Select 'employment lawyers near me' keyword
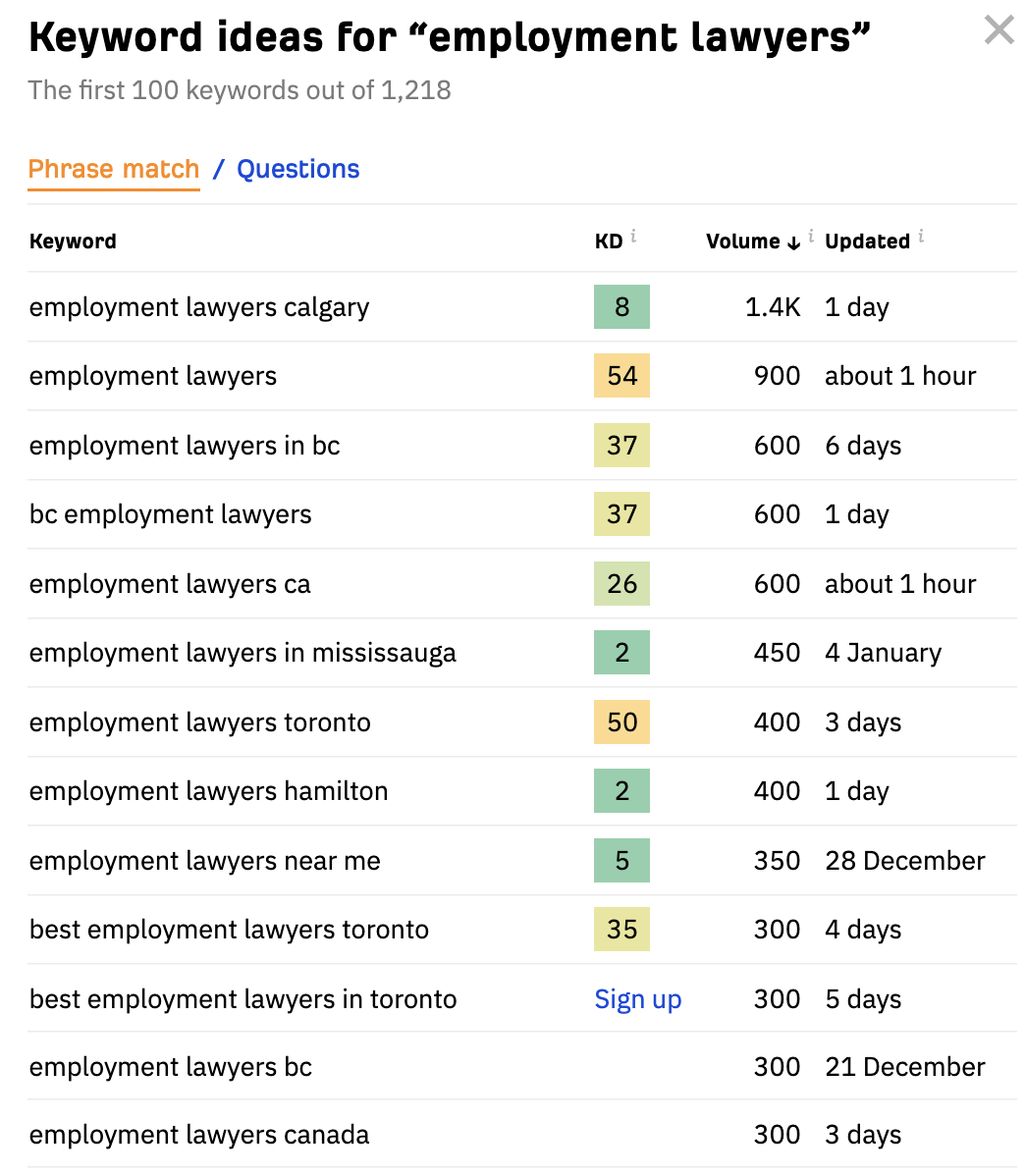 pos(204,861)
